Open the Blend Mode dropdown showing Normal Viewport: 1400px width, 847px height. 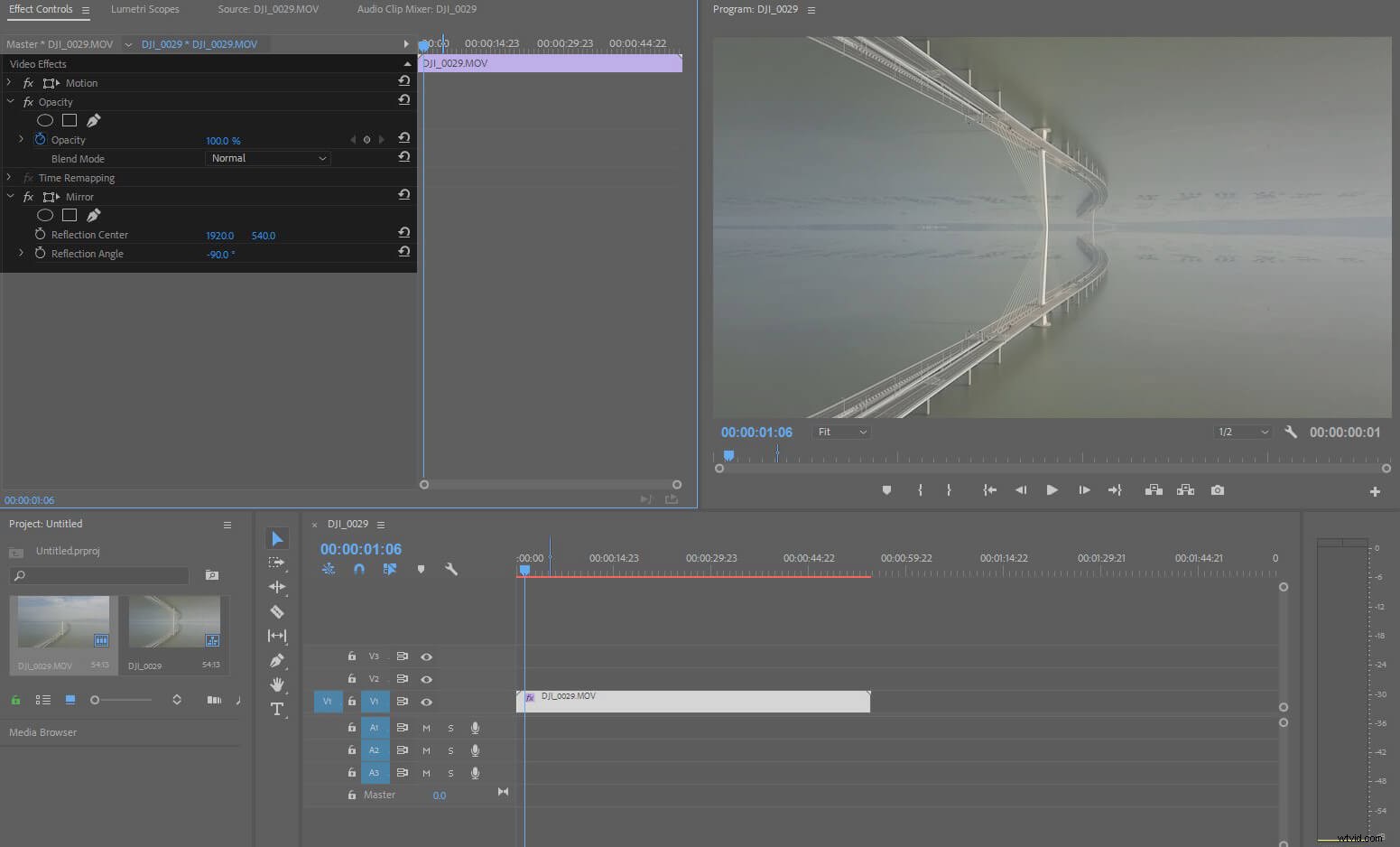click(x=267, y=158)
